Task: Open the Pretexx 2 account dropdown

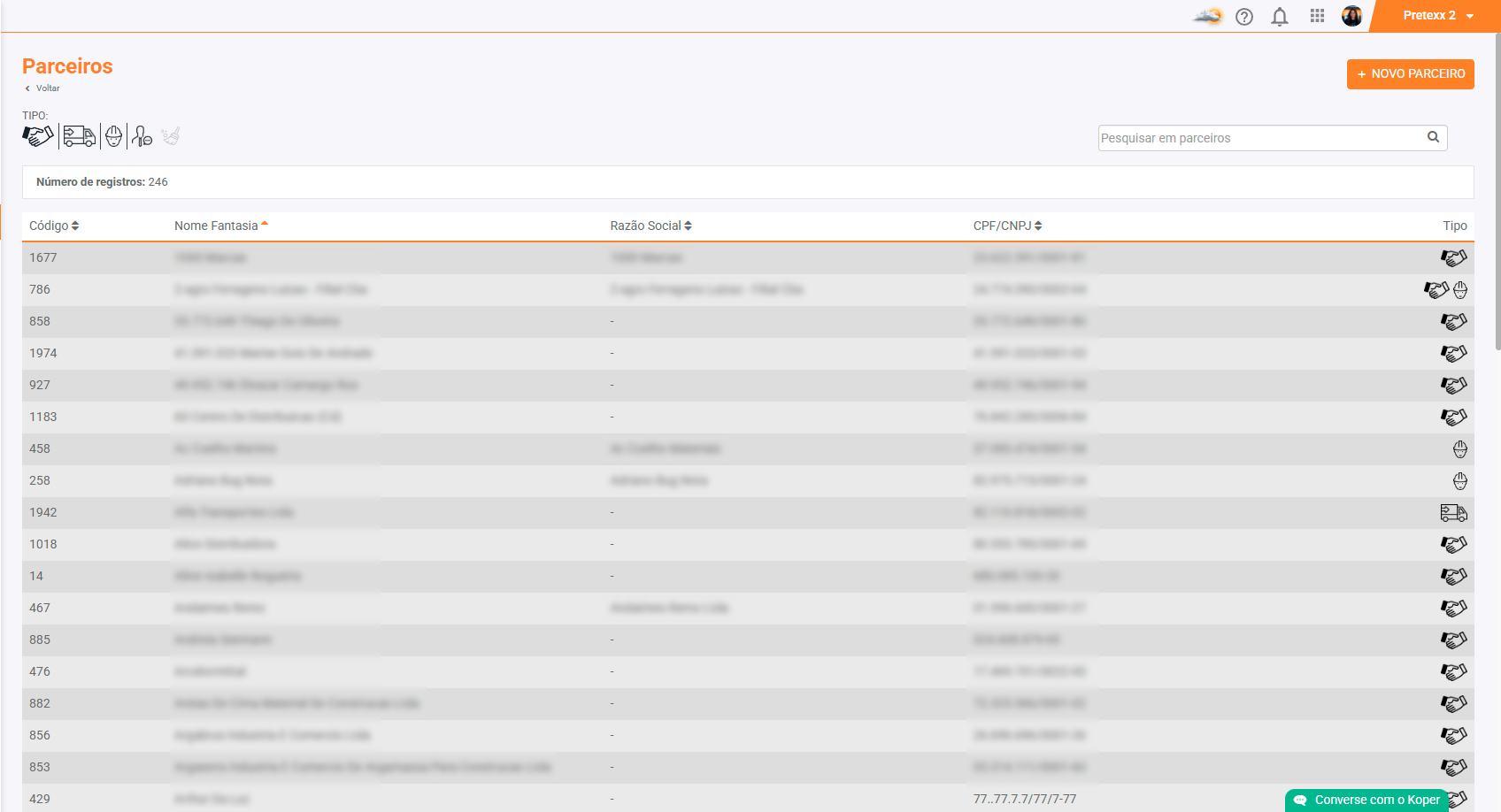Action: [1437, 16]
